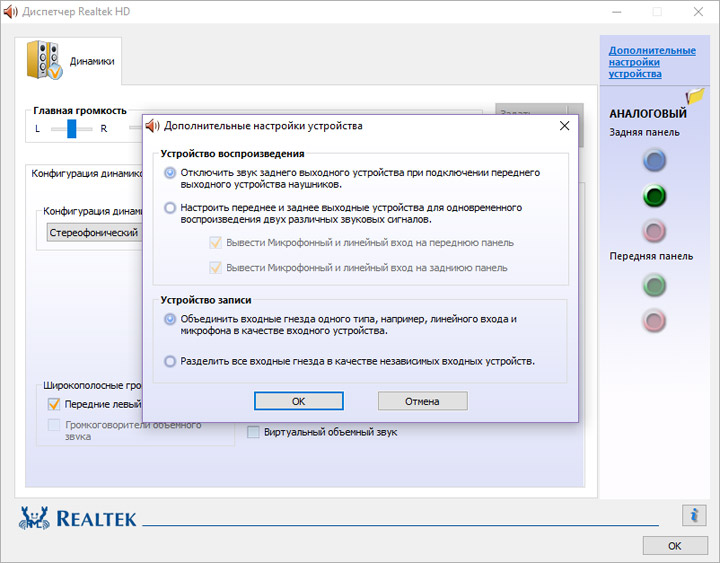Open Дополнительные настройки устройства link
Image resolution: width=720 pixels, height=563 pixels.
pos(652,62)
